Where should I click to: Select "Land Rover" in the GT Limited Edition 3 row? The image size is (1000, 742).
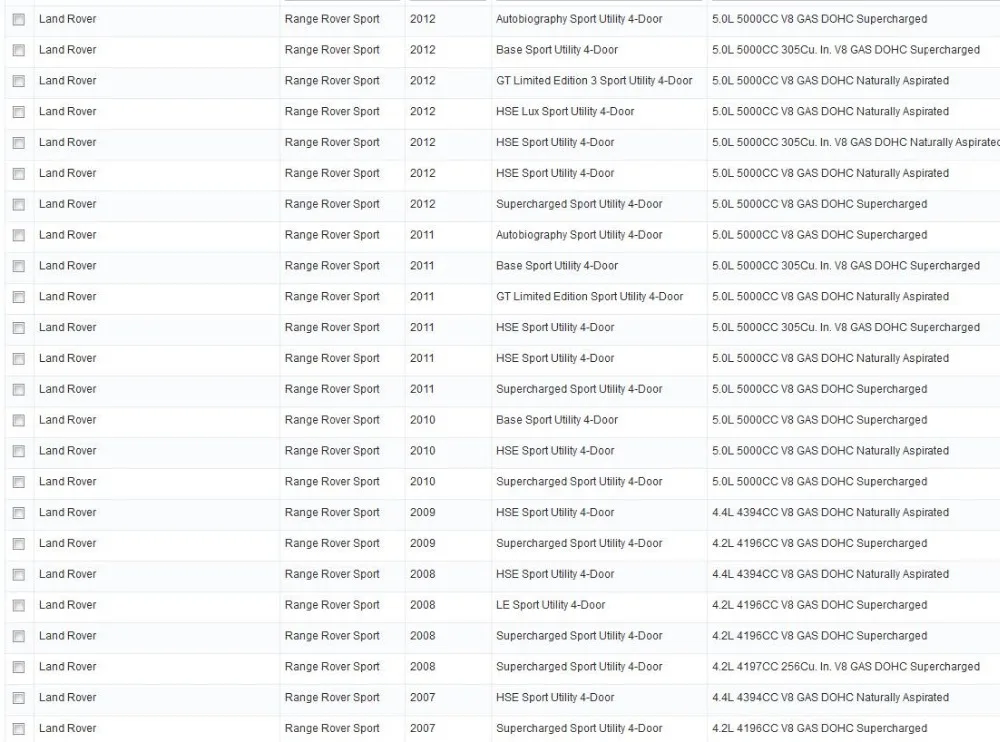pos(68,81)
